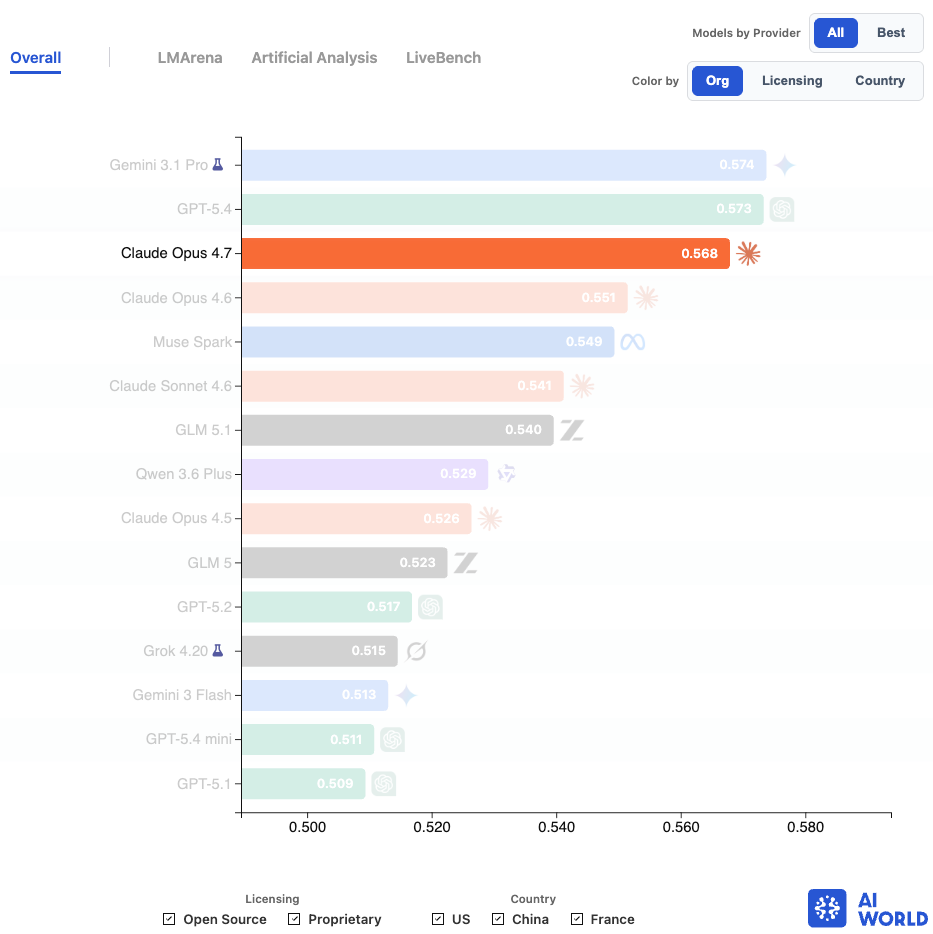Screen dimensions: 933x934
Task: Click the xAI logo beside Grok 4.20 bar
Action: point(416,651)
